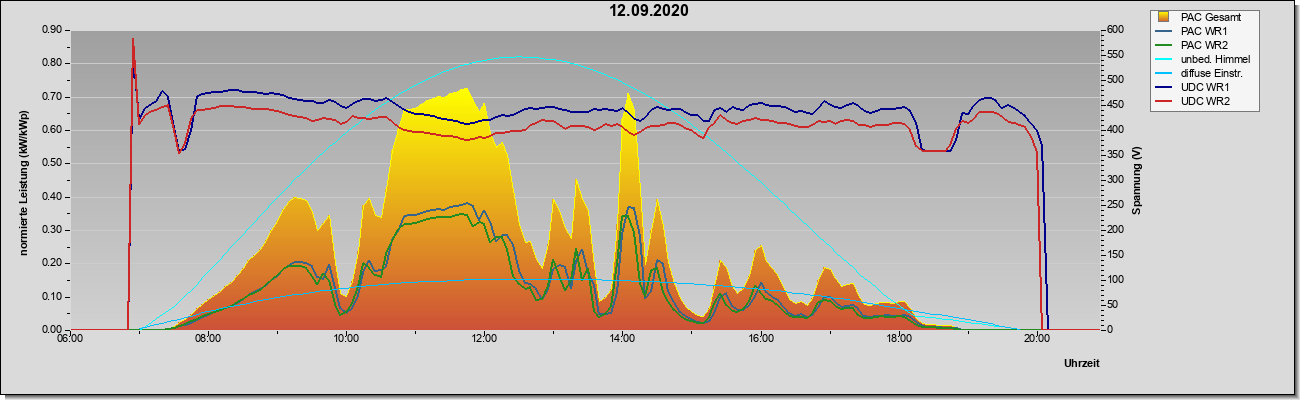Image resolution: width=1300 pixels, height=400 pixels.
Task: Select the 06:00 tick on time axis
Action: click(x=69, y=339)
